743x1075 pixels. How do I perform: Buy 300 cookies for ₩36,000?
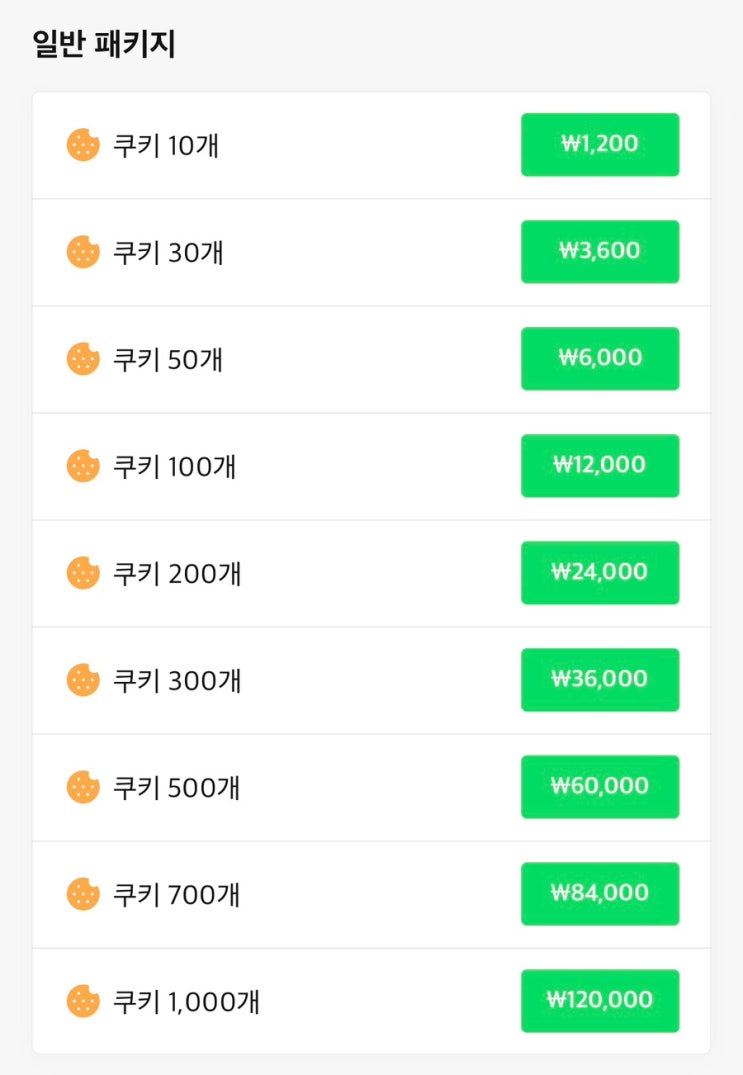pyautogui.click(x=600, y=680)
